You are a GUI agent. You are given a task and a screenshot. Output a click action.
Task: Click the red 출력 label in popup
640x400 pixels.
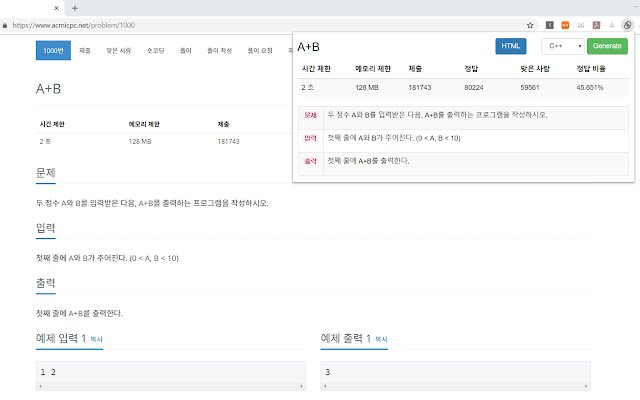(311, 161)
